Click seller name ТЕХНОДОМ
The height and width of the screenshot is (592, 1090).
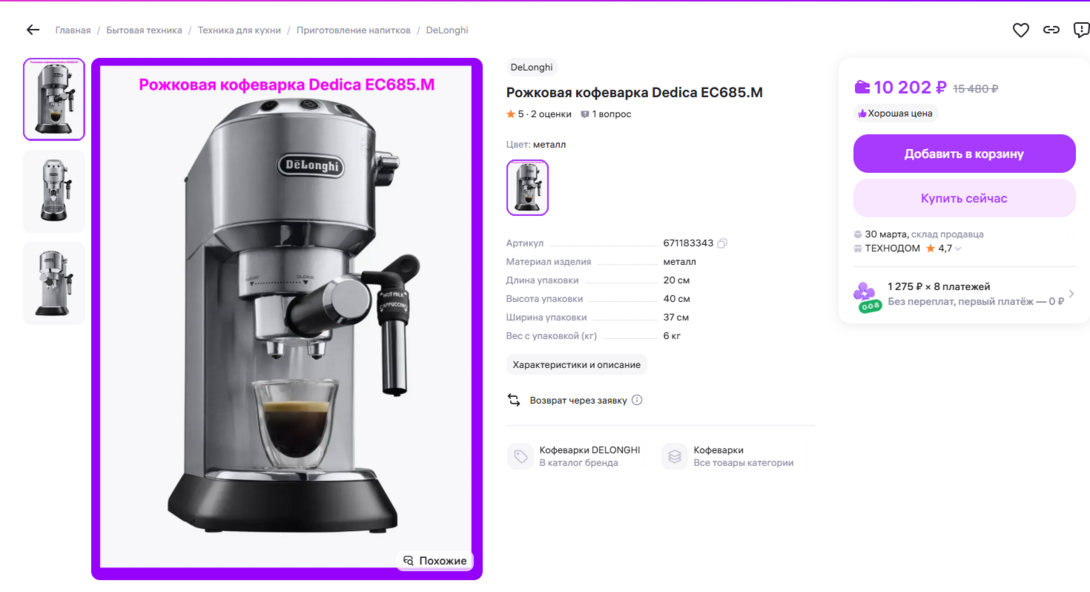pos(892,249)
